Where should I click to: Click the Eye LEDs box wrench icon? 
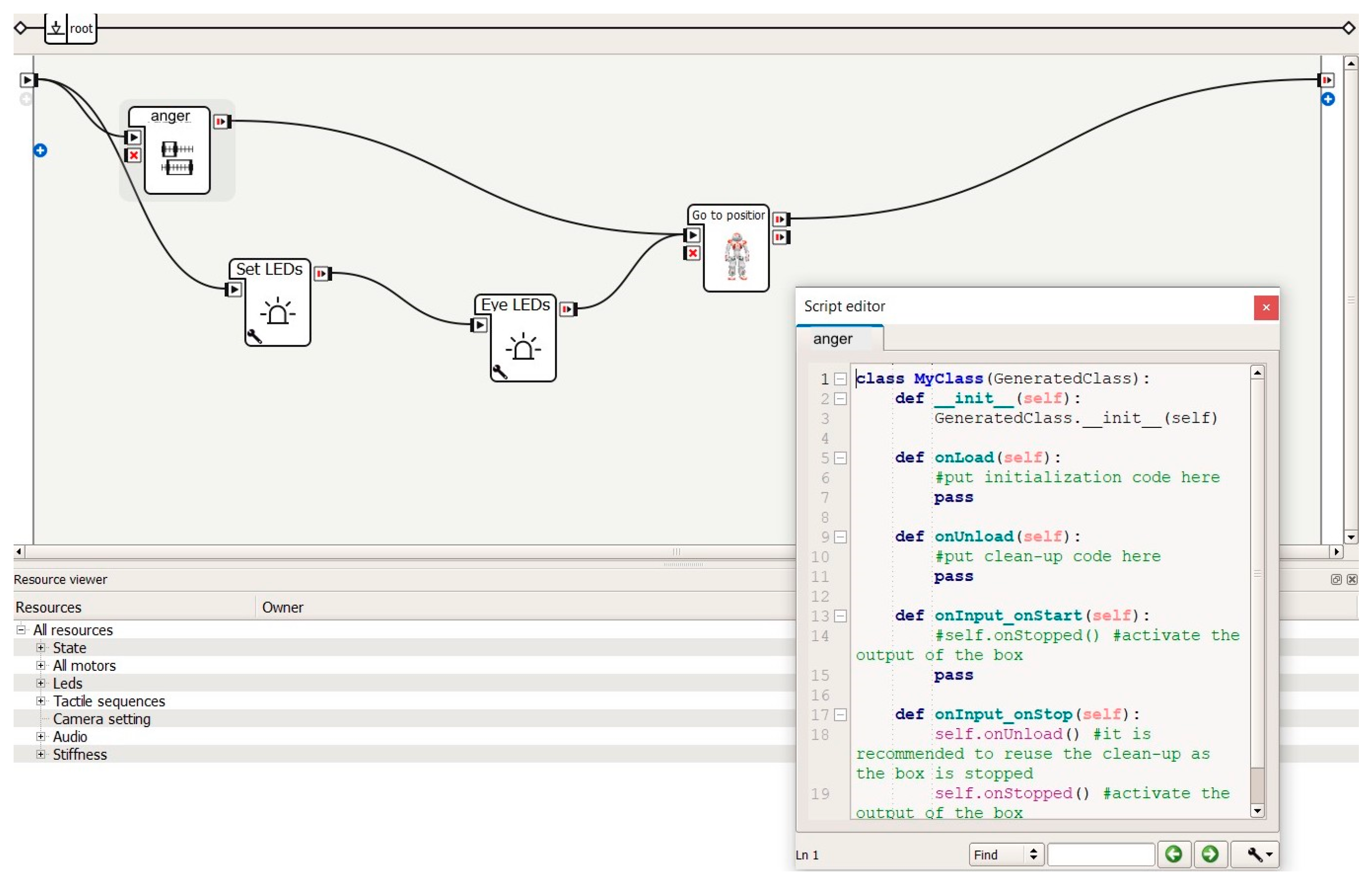(x=500, y=373)
